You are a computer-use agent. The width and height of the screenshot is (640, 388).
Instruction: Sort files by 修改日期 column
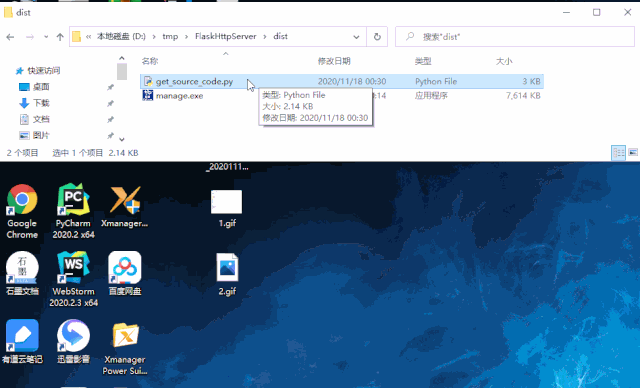334,61
